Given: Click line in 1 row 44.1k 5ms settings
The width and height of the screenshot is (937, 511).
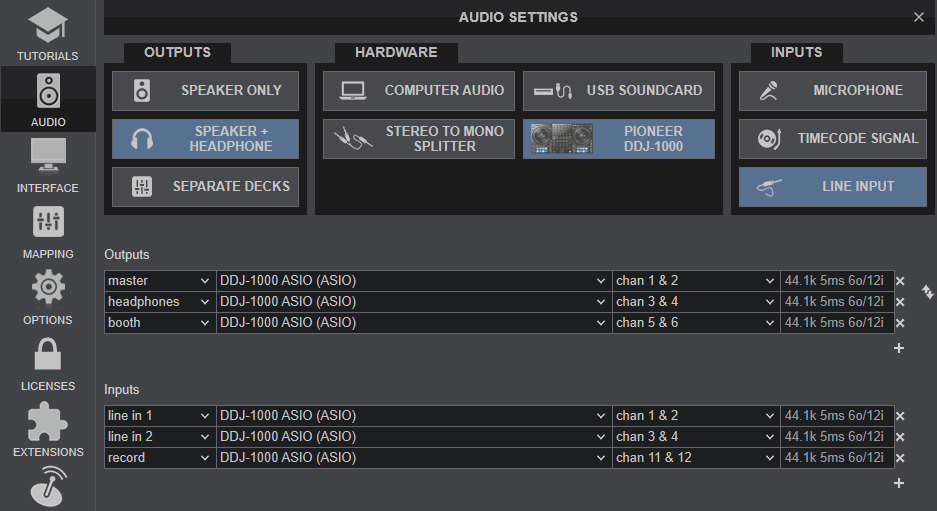Looking at the screenshot, I should (x=837, y=416).
